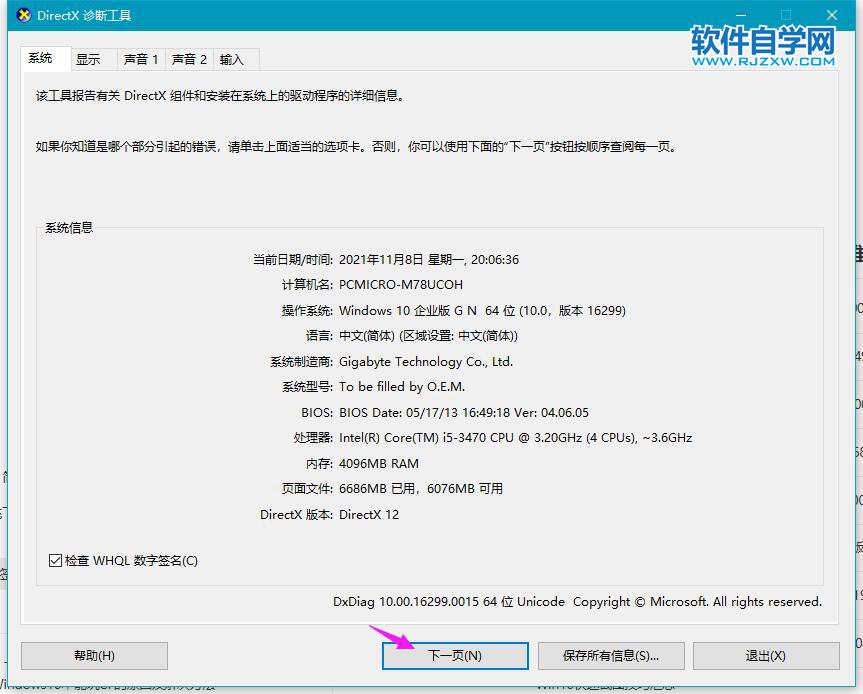Click the DirectX icon in title bar
Image resolution: width=863 pixels, height=694 pixels.
point(24,15)
